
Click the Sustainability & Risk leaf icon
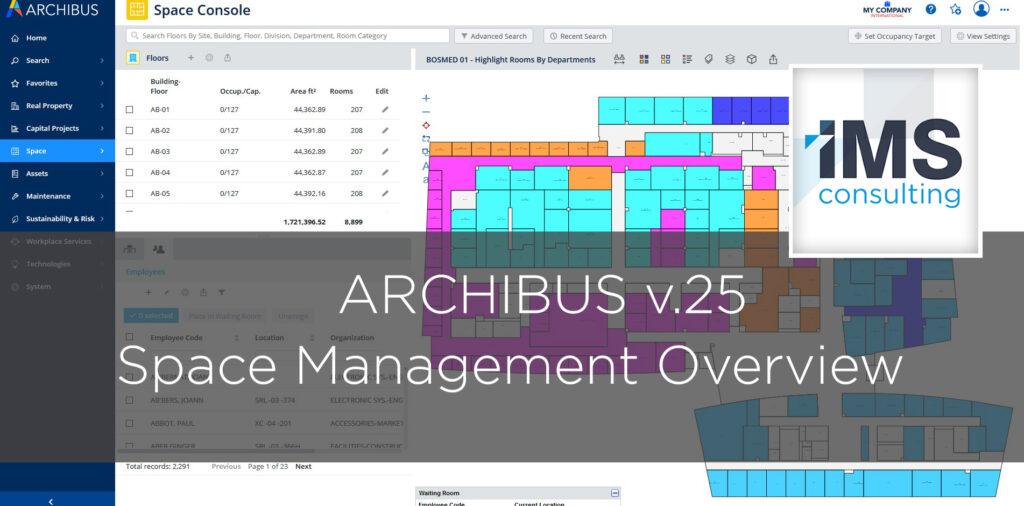pyautogui.click(x=15, y=219)
